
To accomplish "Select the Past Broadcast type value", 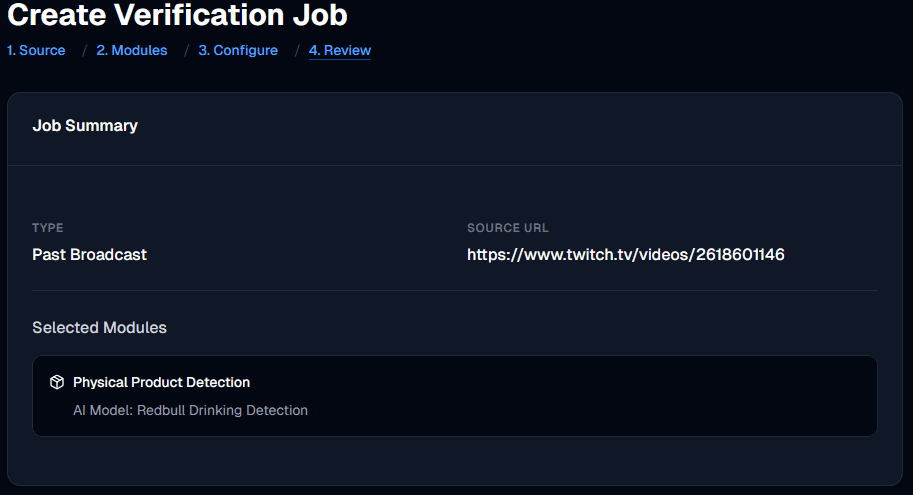I will click(x=89, y=255).
